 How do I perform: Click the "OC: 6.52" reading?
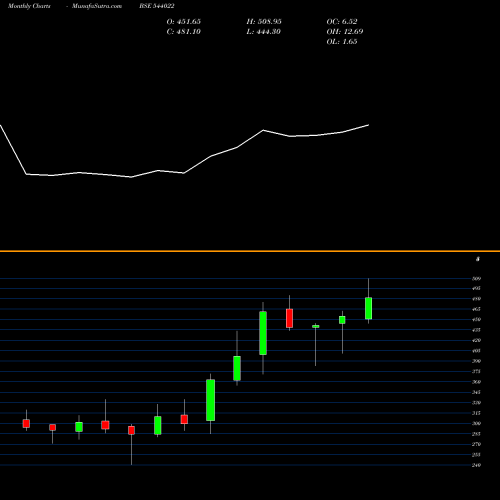[342, 21]
